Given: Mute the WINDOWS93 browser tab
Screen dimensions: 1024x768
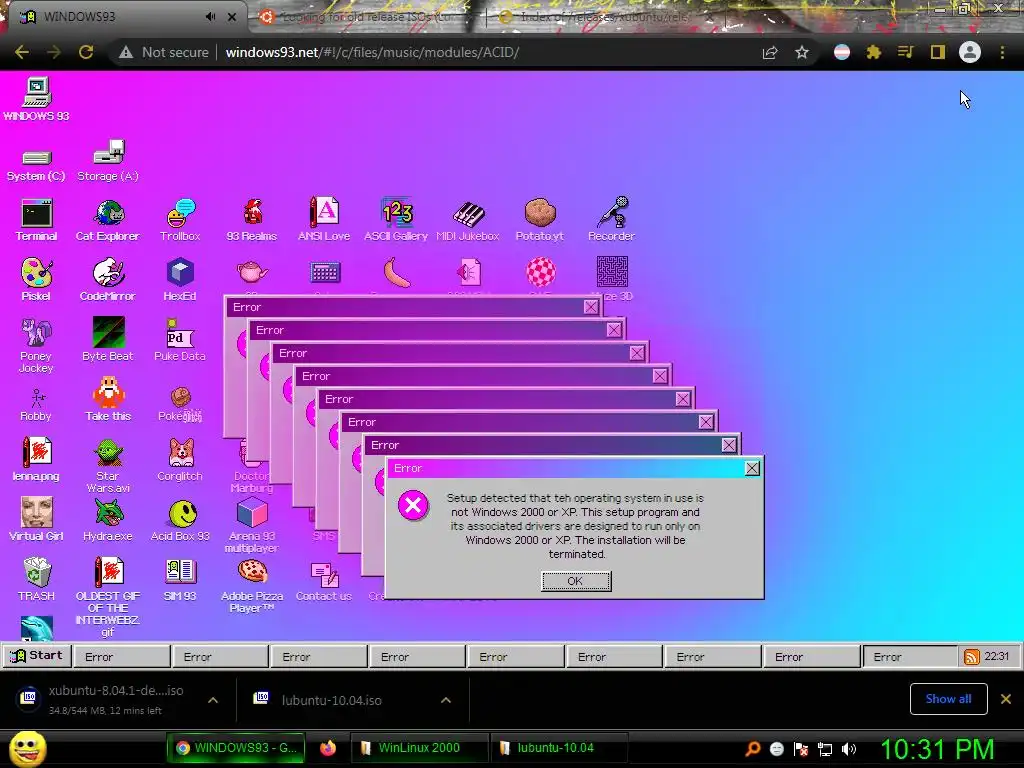Looking at the screenshot, I should [211, 16].
